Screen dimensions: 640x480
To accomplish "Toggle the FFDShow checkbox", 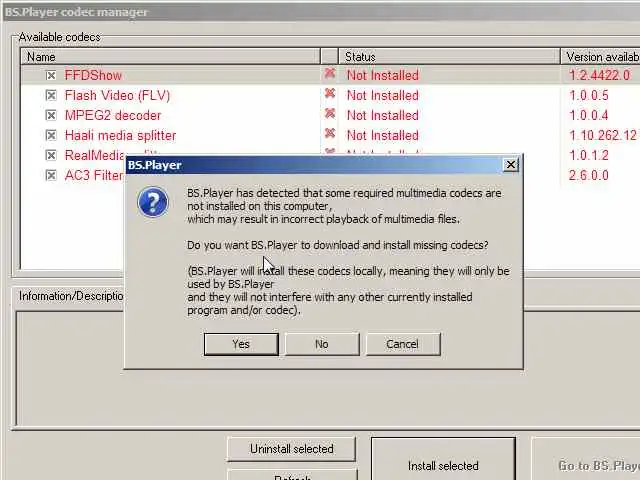I will (51, 76).
